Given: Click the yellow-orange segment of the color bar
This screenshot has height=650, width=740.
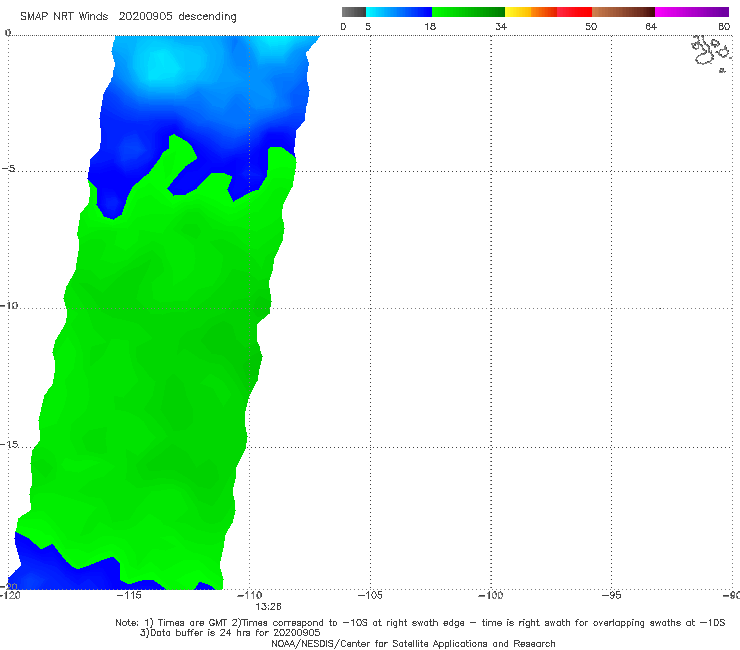Looking at the screenshot, I should click(x=531, y=12).
